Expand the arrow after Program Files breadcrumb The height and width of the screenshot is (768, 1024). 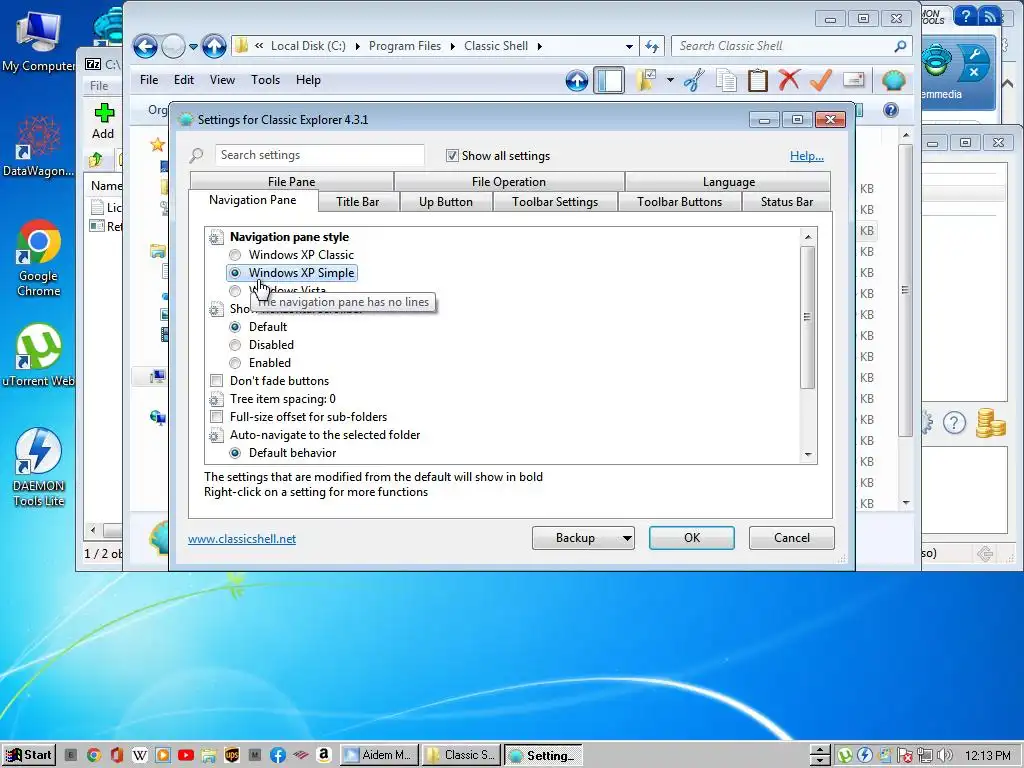tap(453, 46)
